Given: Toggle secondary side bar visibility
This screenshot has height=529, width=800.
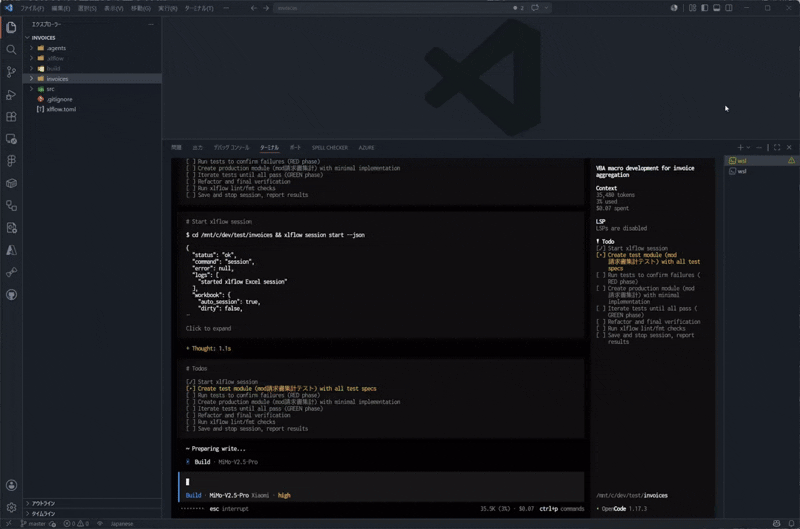Looking at the screenshot, I should [x=729, y=8].
